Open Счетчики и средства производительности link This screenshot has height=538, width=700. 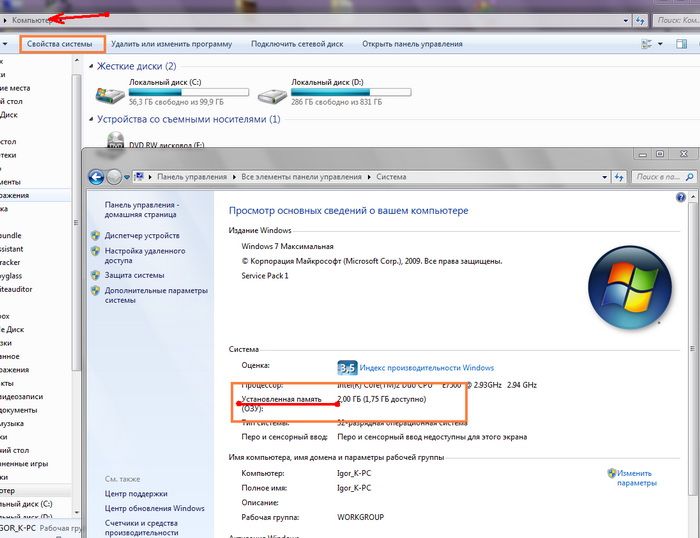[142, 528]
